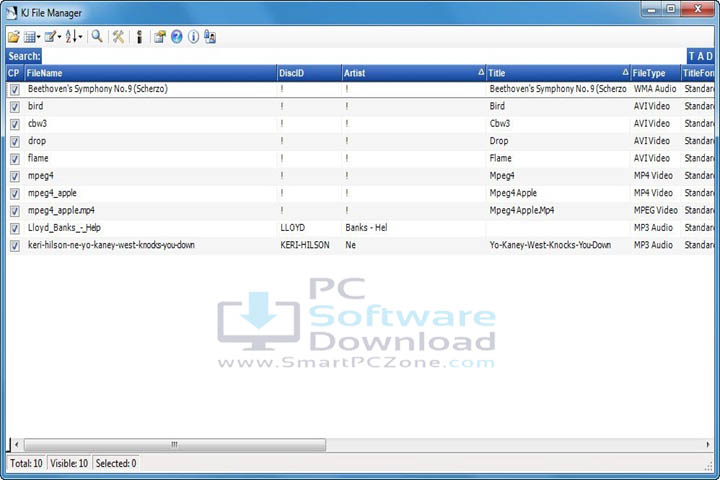
Task: Click the edit pencil toolbar icon
Action: [x=50, y=36]
